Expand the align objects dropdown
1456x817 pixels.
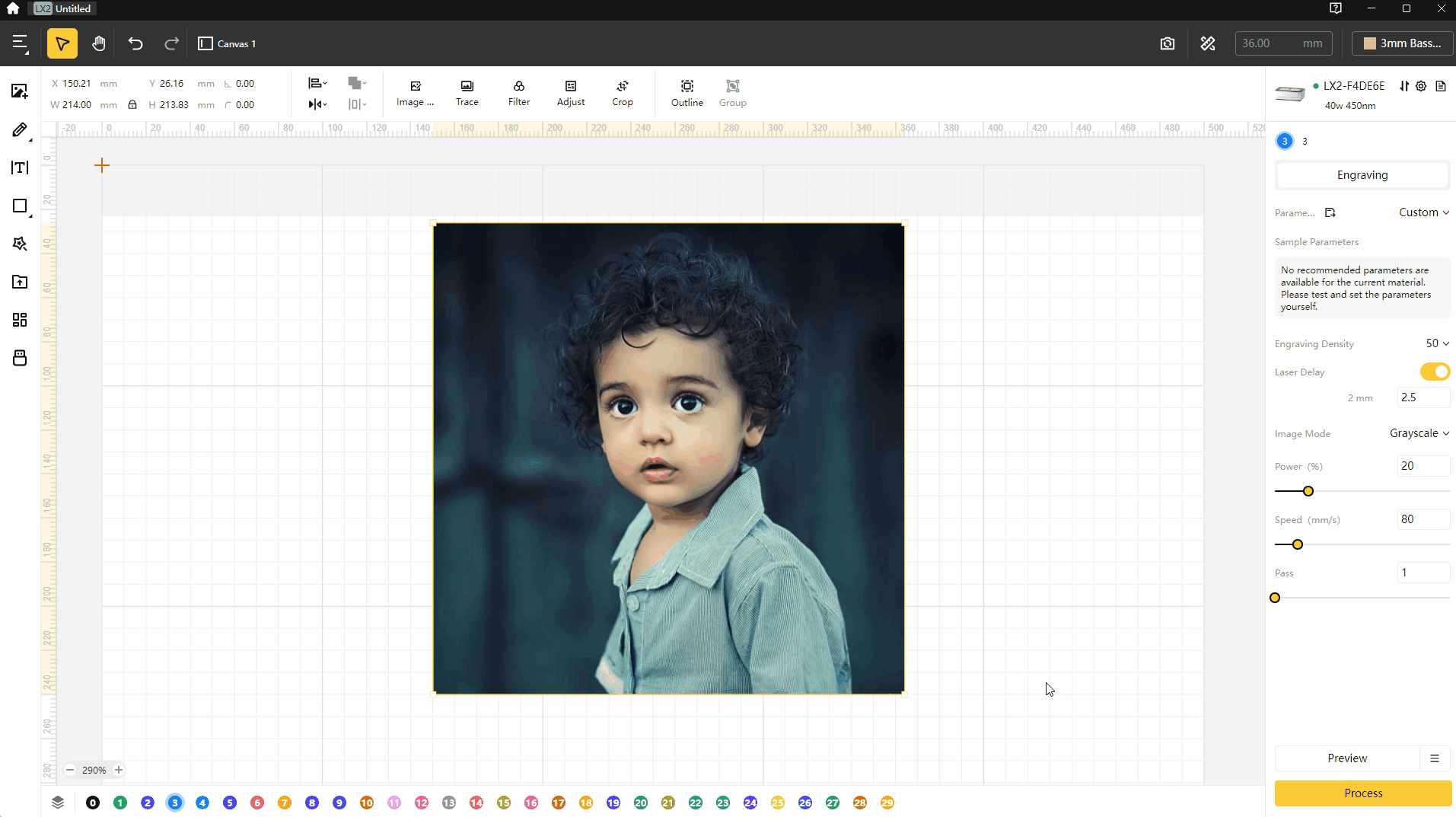point(317,83)
